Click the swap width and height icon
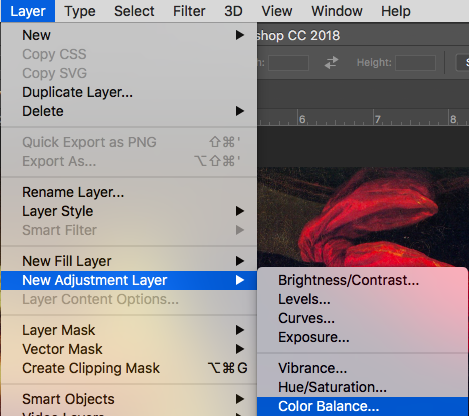Viewport: 469px width, 416px height. [x=331, y=62]
